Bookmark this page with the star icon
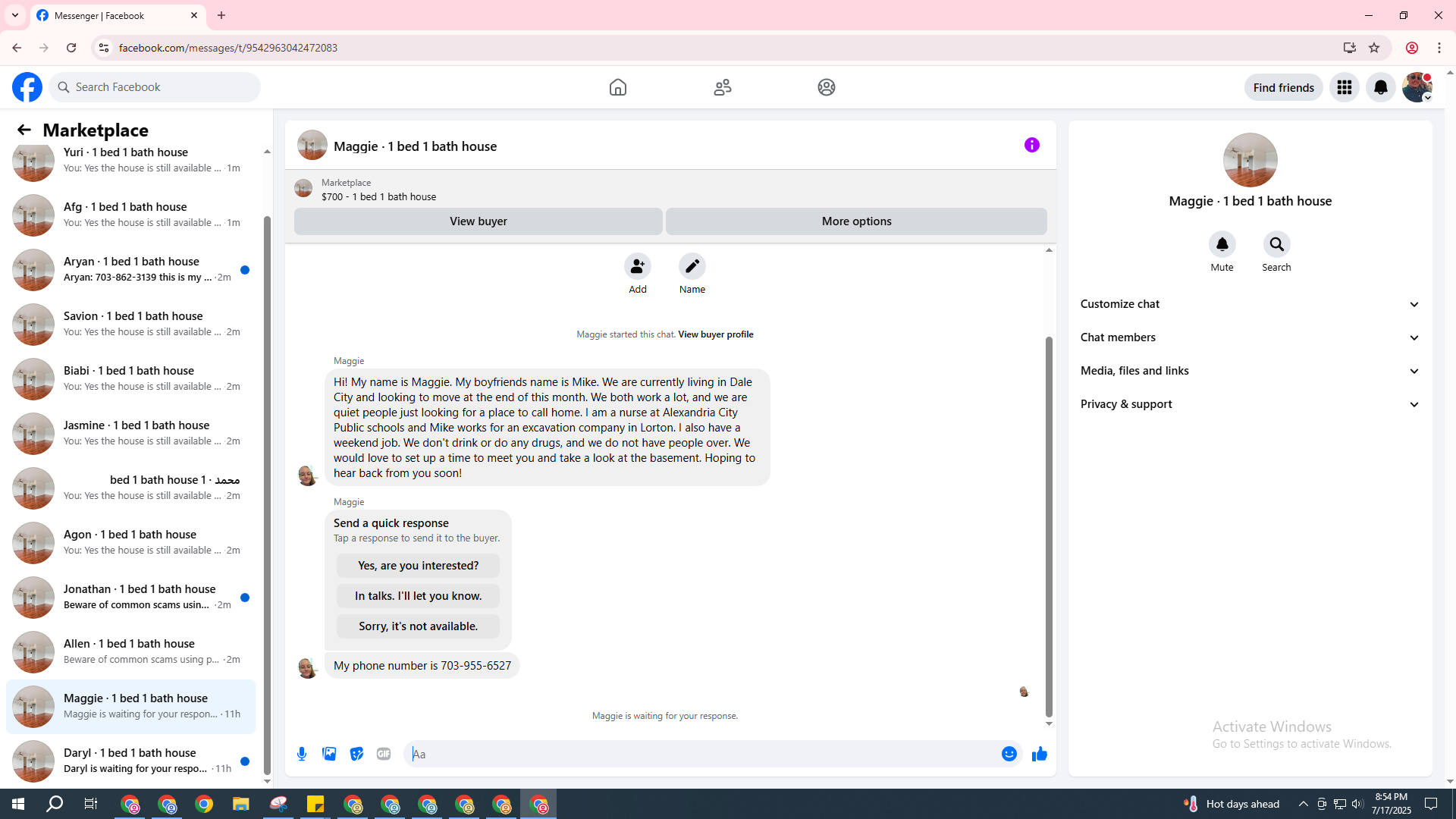Viewport: 1456px width, 819px height. pyautogui.click(x=1374, y=48)
